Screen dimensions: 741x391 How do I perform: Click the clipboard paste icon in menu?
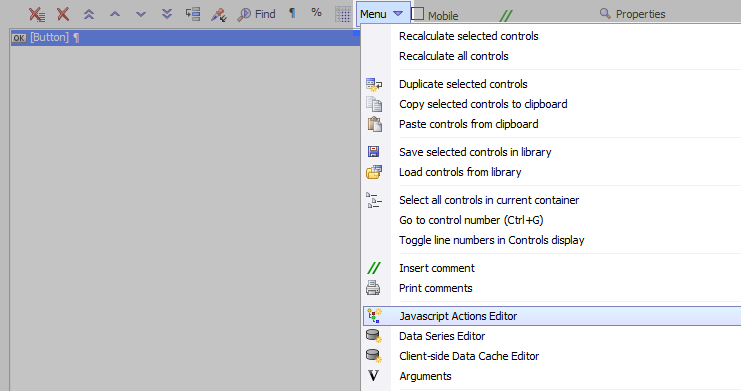pyautogui.click(x=374, y=124)
